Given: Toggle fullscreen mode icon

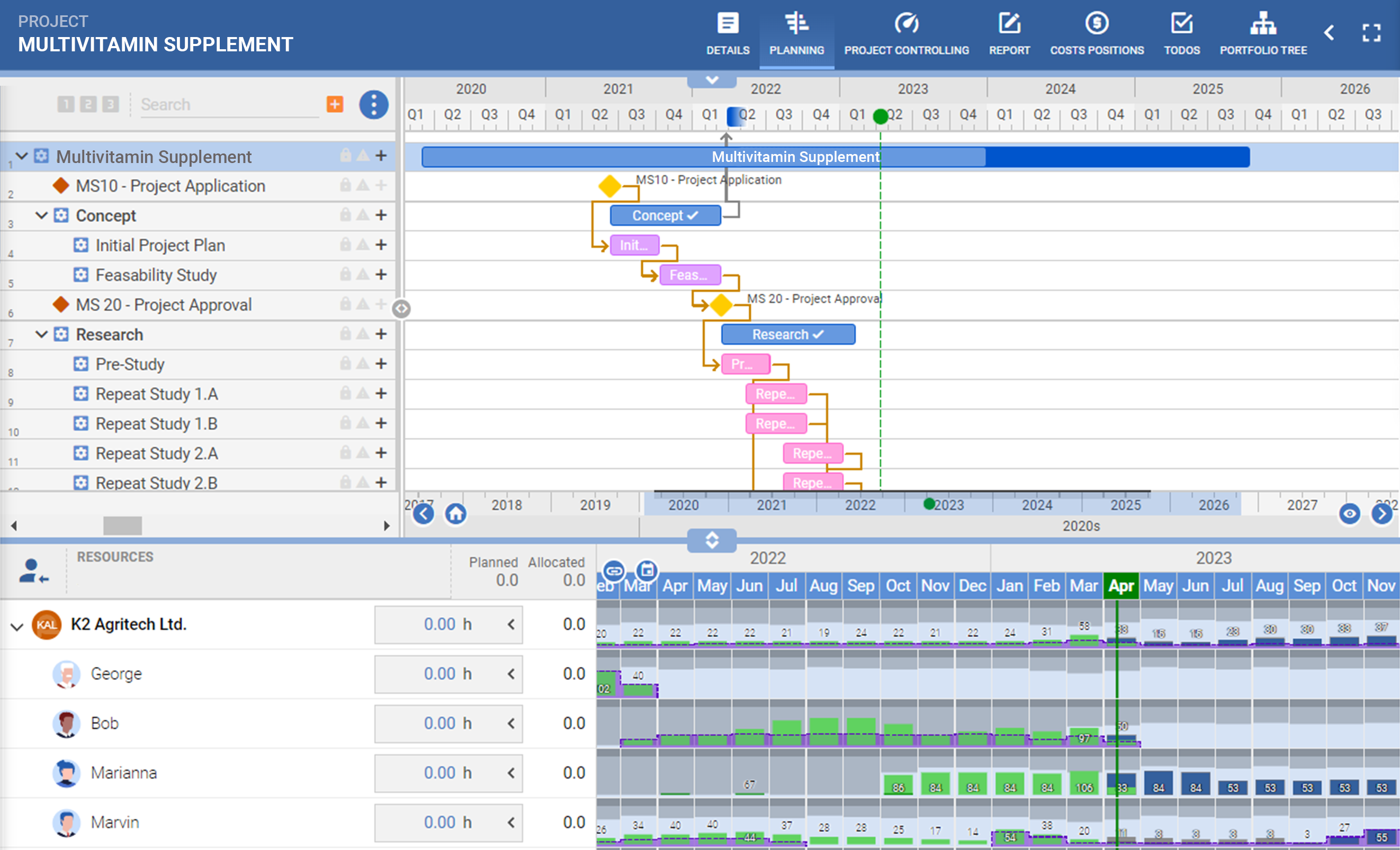Looking at the screenshot, I should (1371, 32).
